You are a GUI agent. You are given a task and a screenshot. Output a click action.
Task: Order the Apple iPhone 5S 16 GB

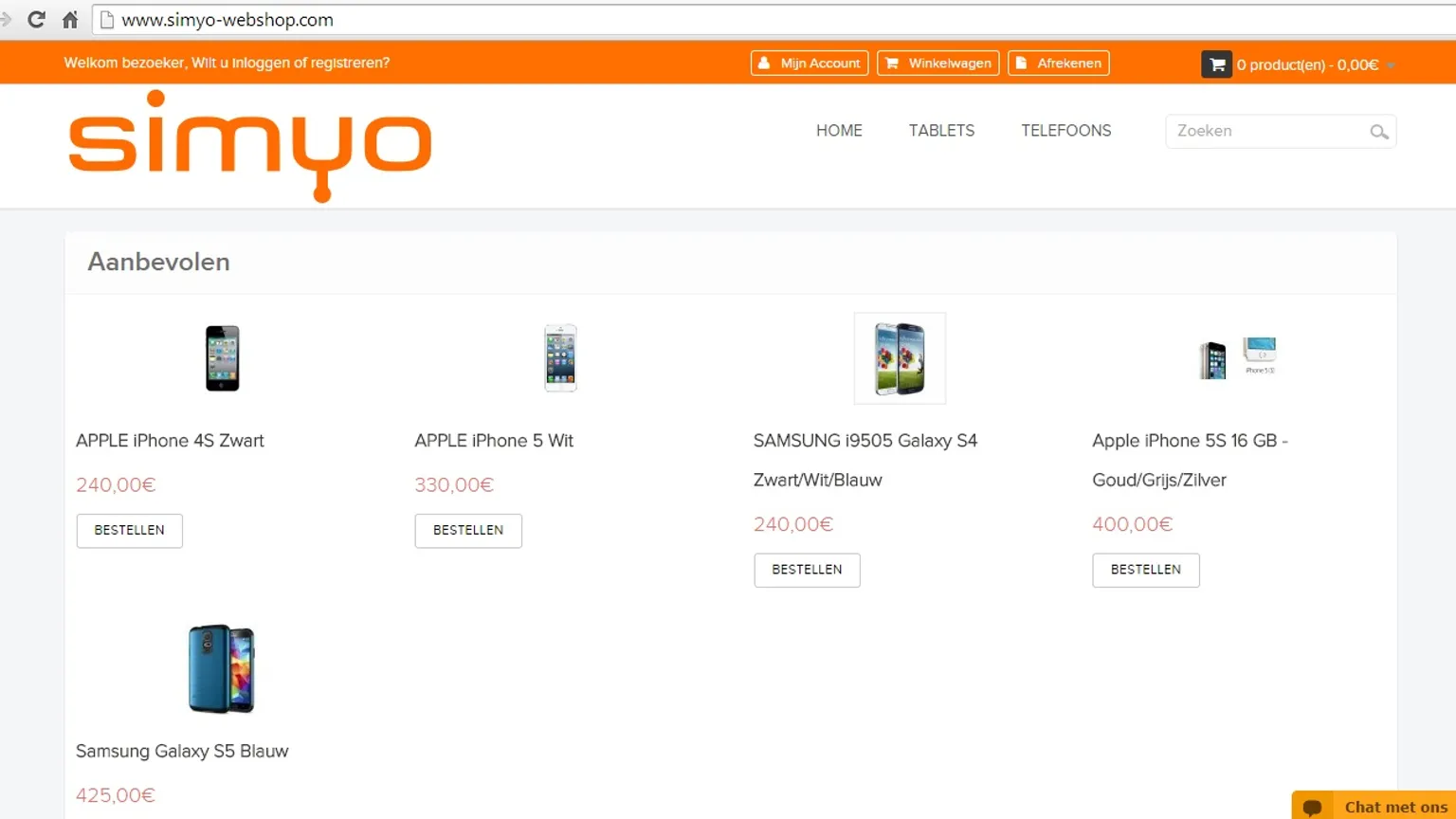click(x=1146, y=570)
